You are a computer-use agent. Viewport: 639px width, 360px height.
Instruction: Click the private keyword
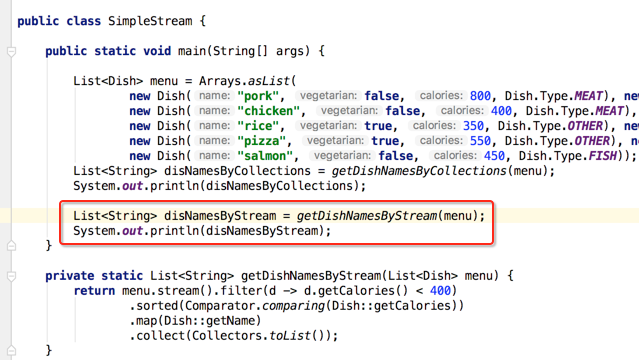(70, 276)
